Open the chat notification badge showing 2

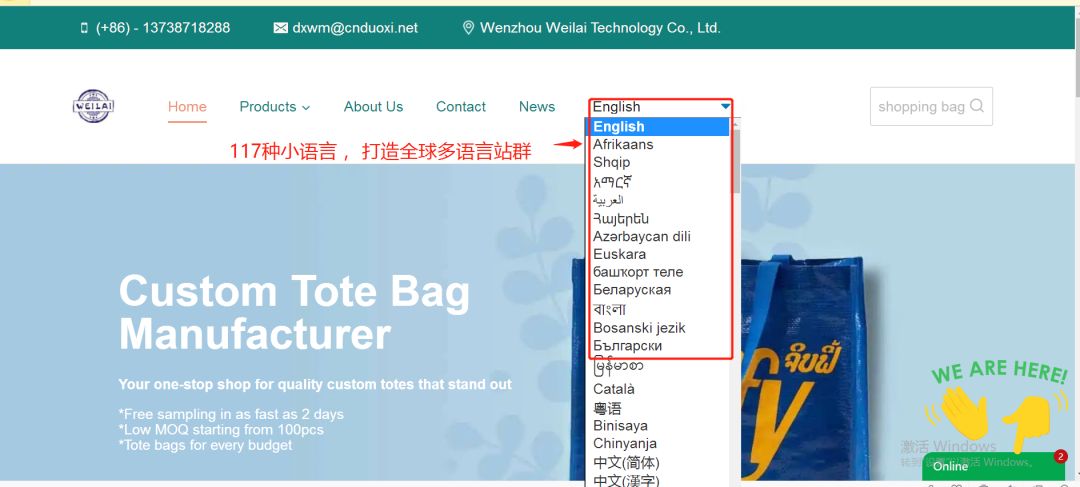pyautogui.click(x=1061, y=456)
